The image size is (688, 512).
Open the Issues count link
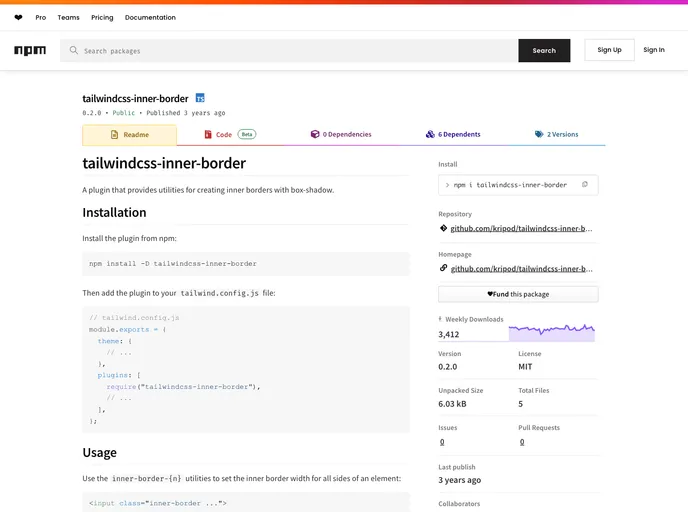(442, 442)
